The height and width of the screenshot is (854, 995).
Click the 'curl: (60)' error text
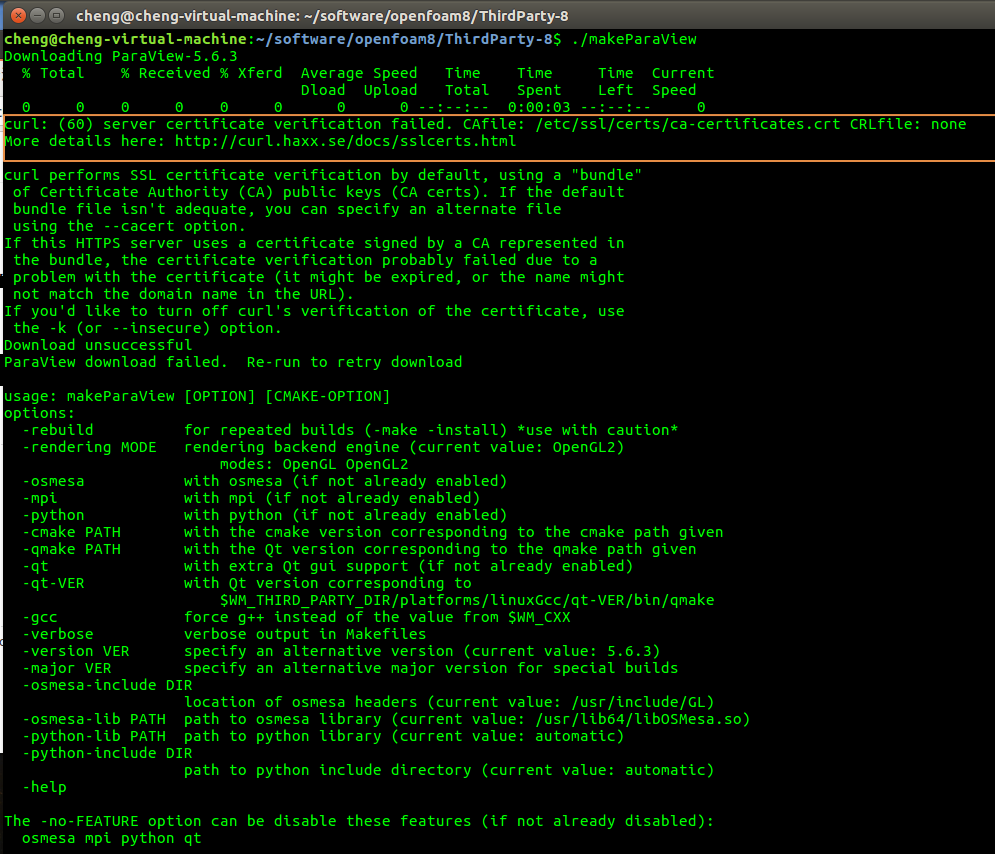(48, 124)
